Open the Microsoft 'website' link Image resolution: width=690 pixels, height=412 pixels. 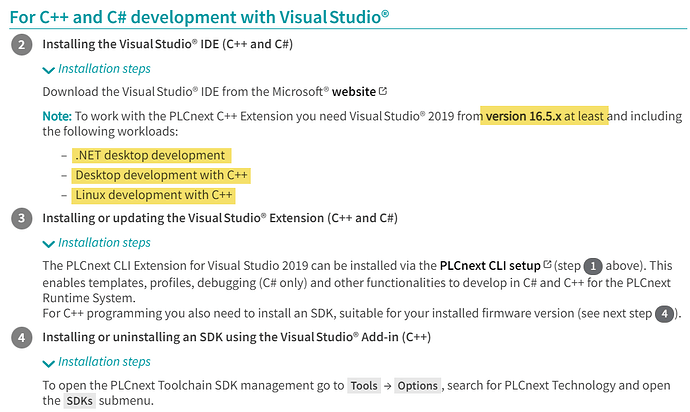tap(346, 92)
